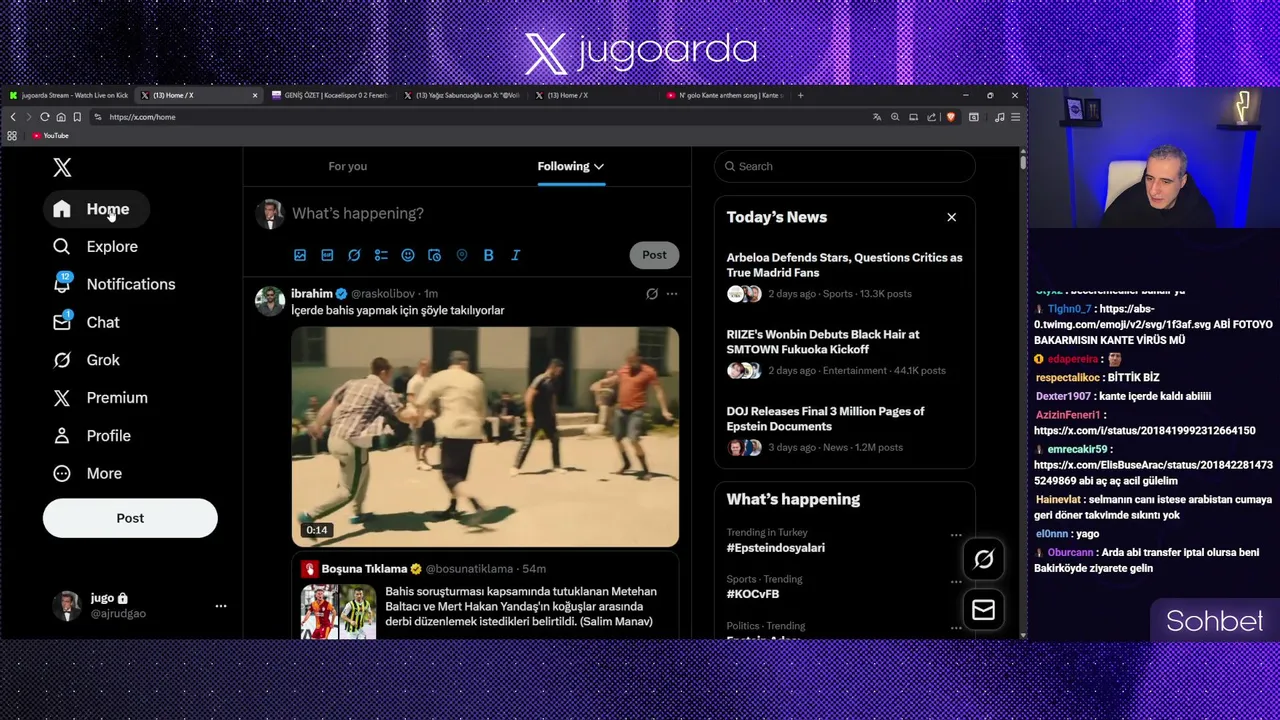Image resolution: width=1280 pixels, height=720 pixels.
Task: Open #KOCvFB trending topic
Action: pos(753,594)
